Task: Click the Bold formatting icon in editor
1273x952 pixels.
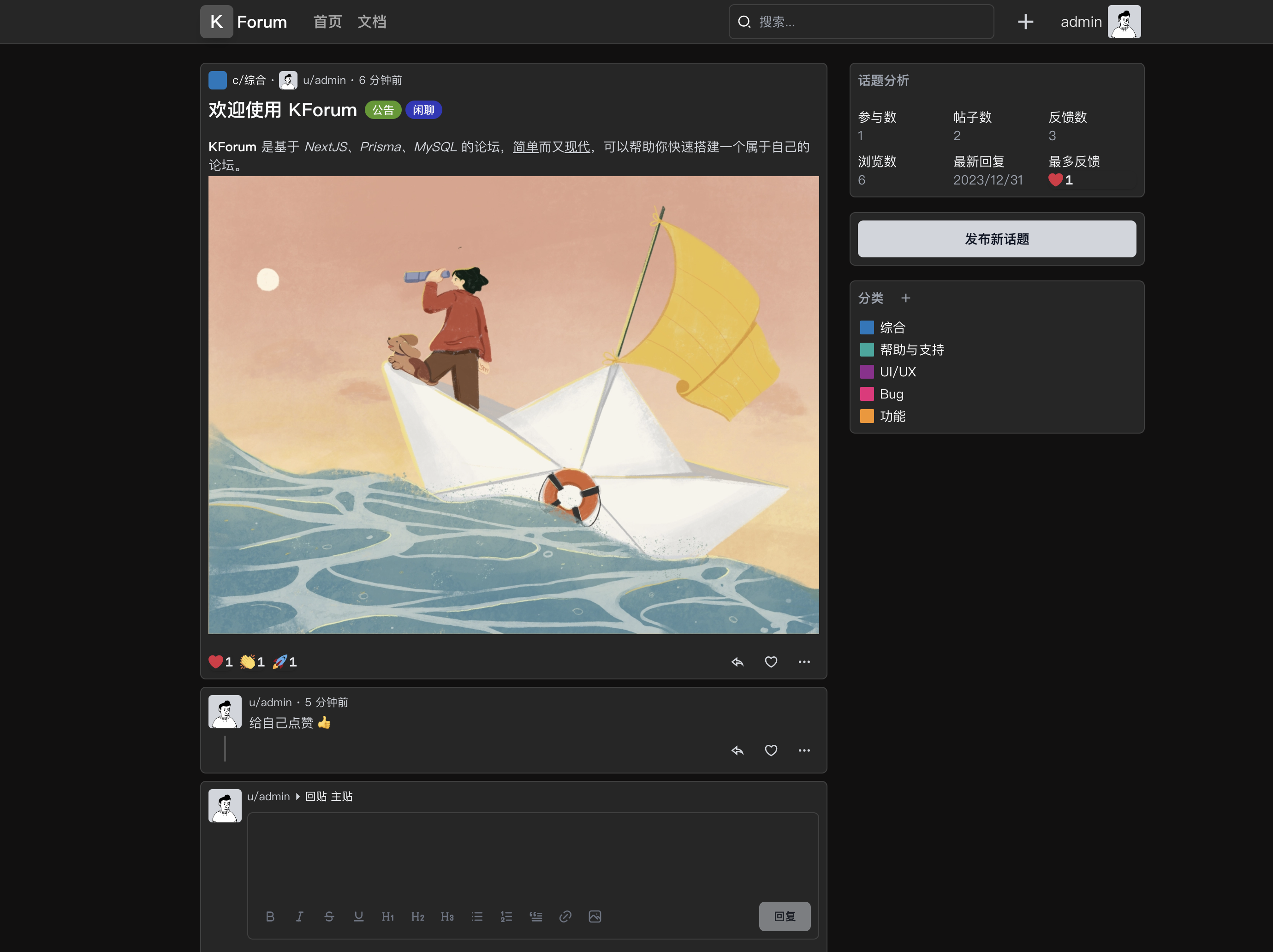Action: (270, 916)
